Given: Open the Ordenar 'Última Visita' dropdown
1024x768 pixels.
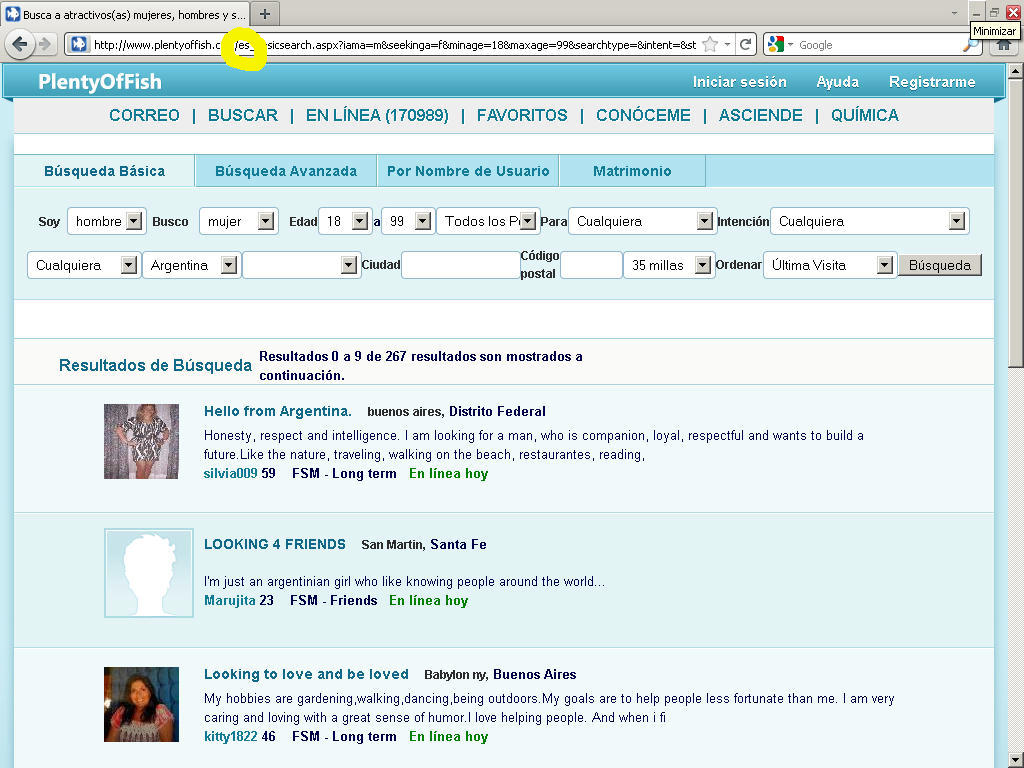Looking at the screenshot, I should 829,265.
